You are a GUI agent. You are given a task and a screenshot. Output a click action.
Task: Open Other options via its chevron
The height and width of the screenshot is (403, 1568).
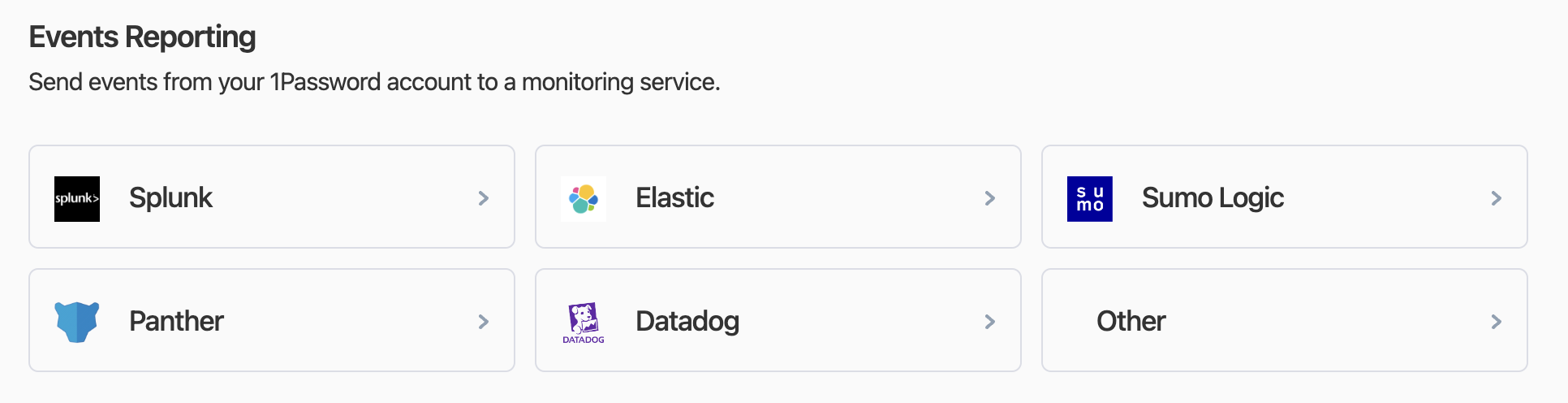pos(1497,322)
